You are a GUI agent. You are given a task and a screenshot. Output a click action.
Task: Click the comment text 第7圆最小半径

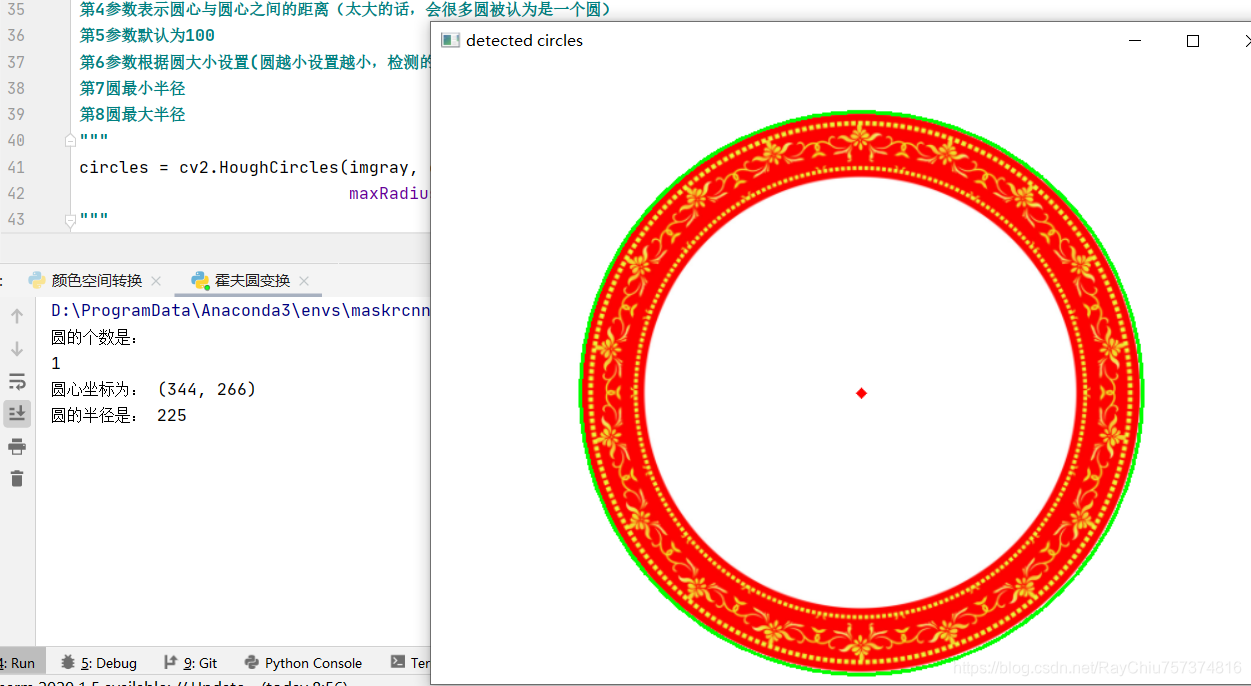(x=133, y=88)
